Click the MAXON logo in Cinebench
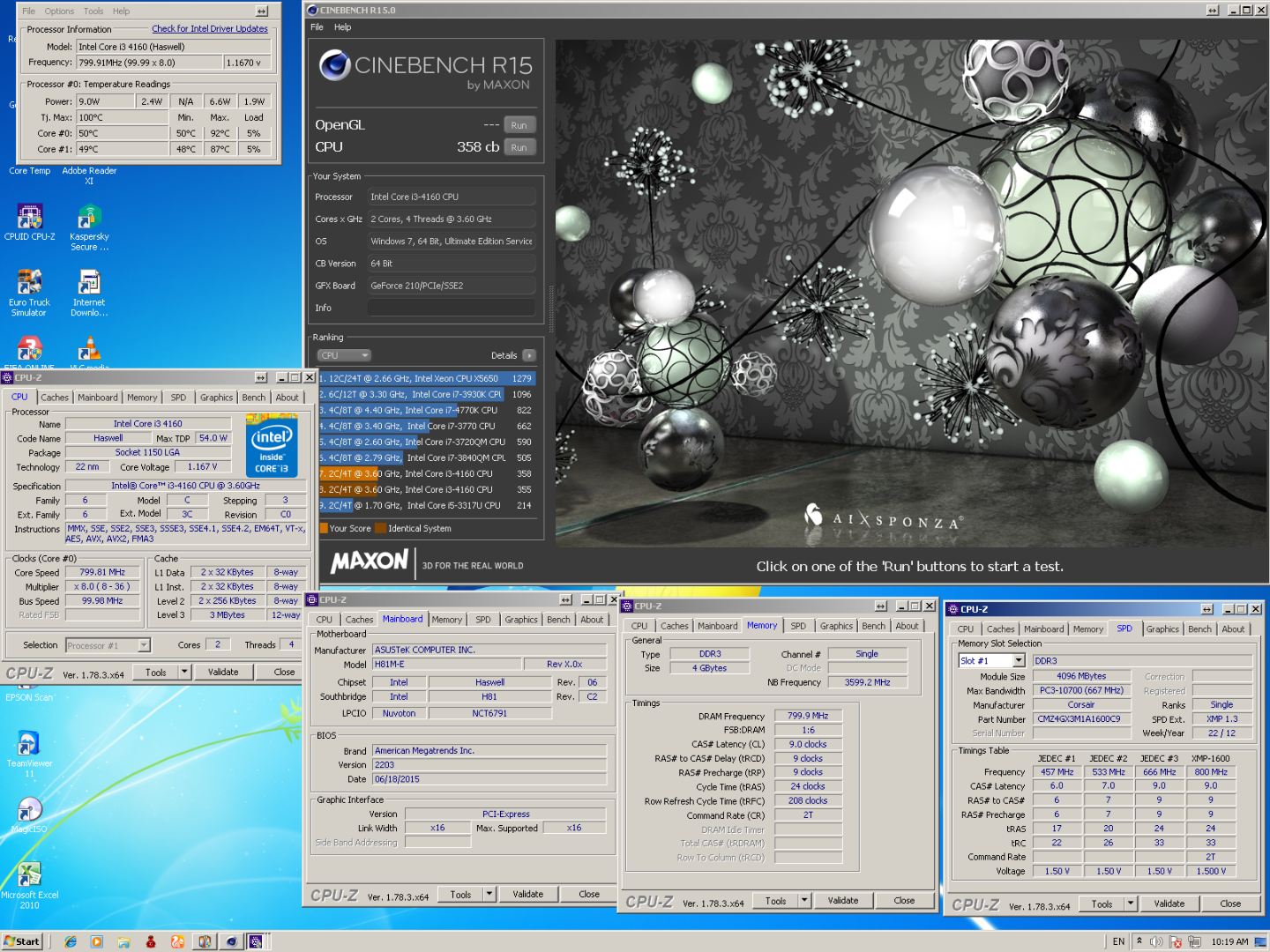1270x952 pixels. 370,562
